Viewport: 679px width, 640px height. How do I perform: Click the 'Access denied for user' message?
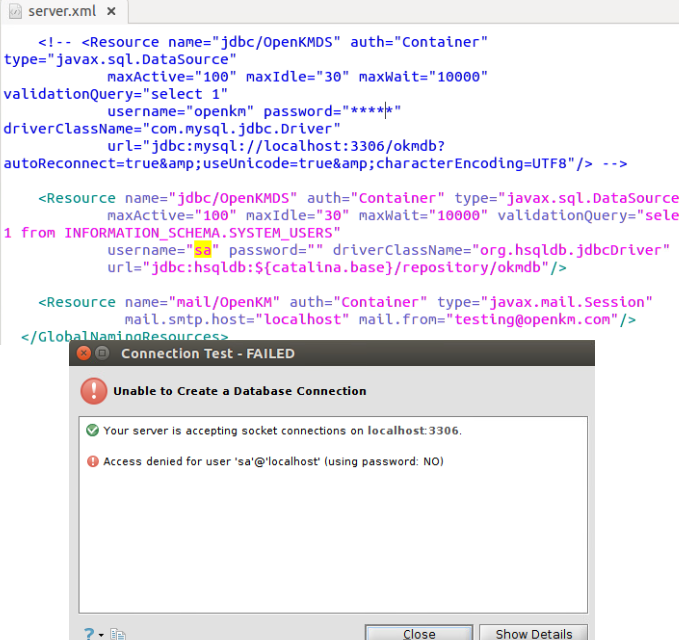pos(273,462)
